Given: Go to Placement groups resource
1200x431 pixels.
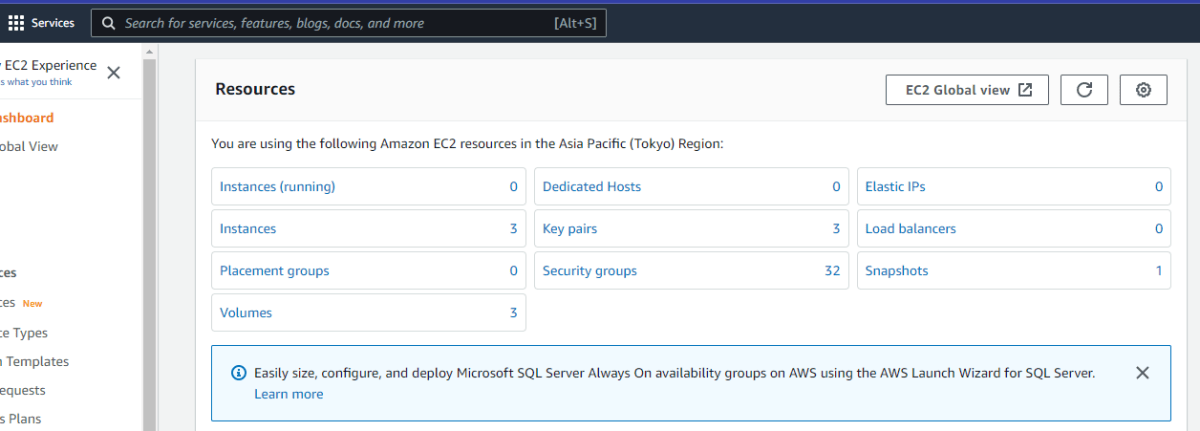Looking at the screenshot, I should [275, 271].
